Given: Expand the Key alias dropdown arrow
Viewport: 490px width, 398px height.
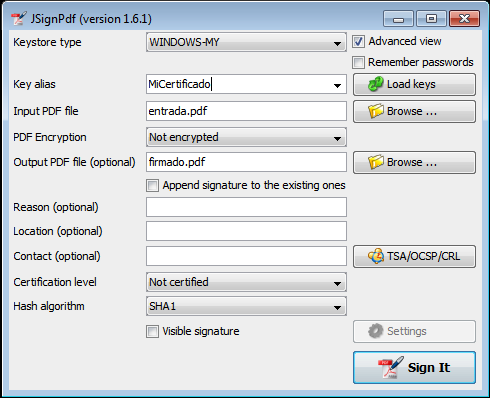Looking at the screenshot, I should 337,85.
